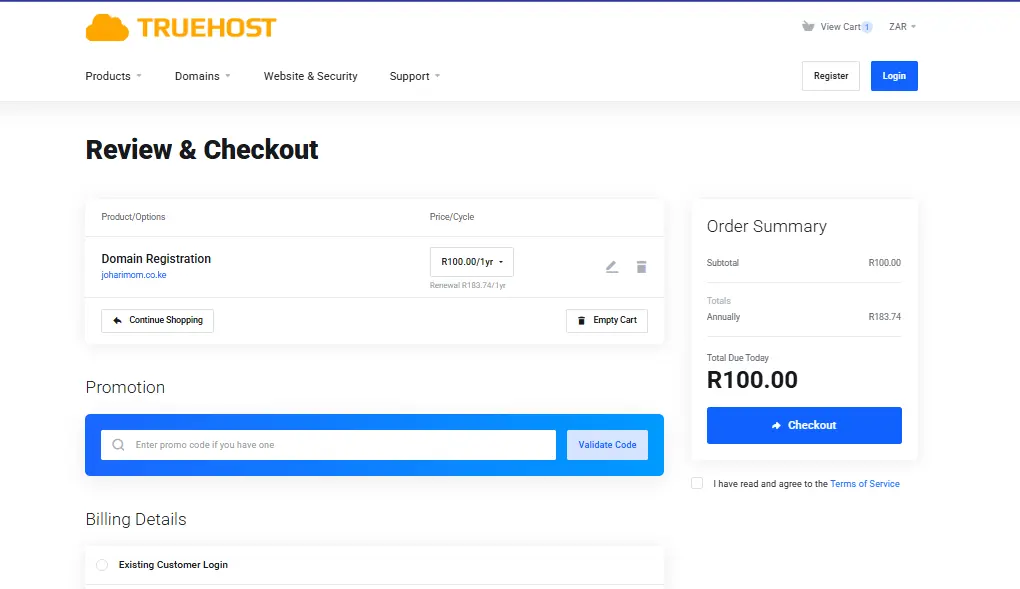Check the agree to Terms of Service box

697,483
